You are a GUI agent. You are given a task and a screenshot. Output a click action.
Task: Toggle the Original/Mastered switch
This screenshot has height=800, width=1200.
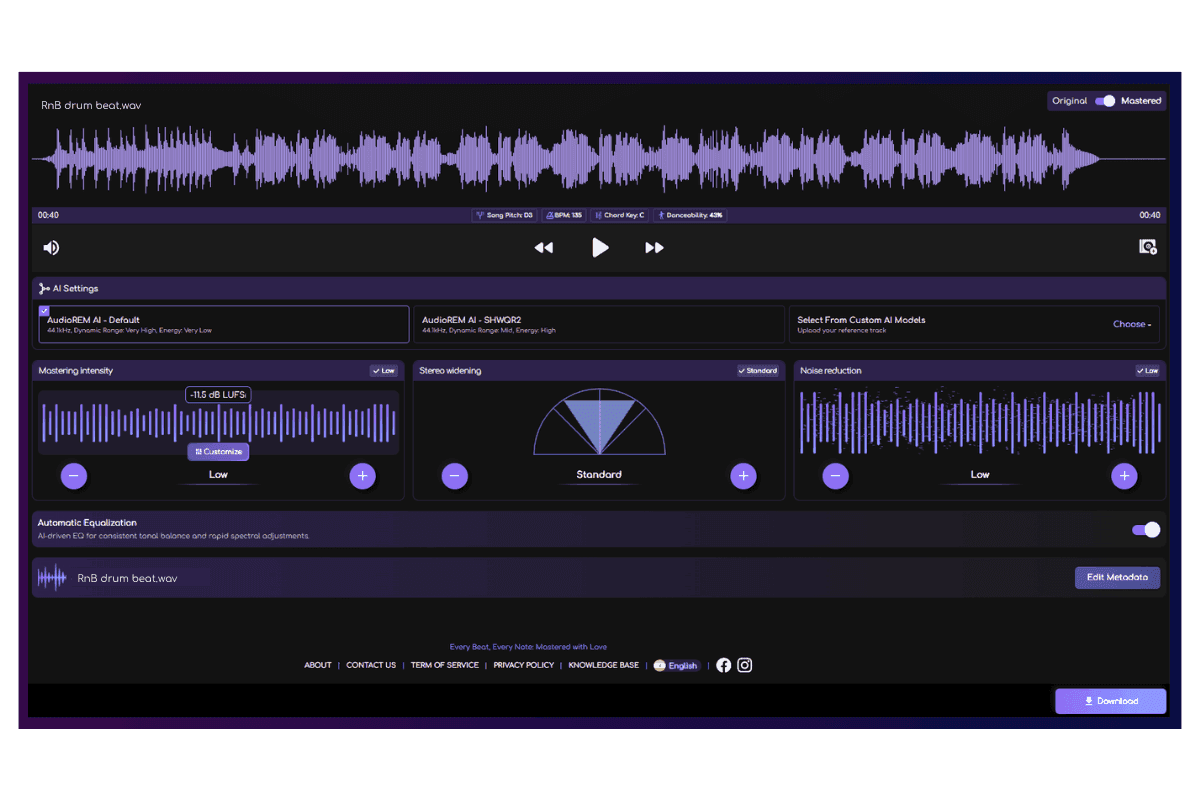click(x=1105, y=101)
